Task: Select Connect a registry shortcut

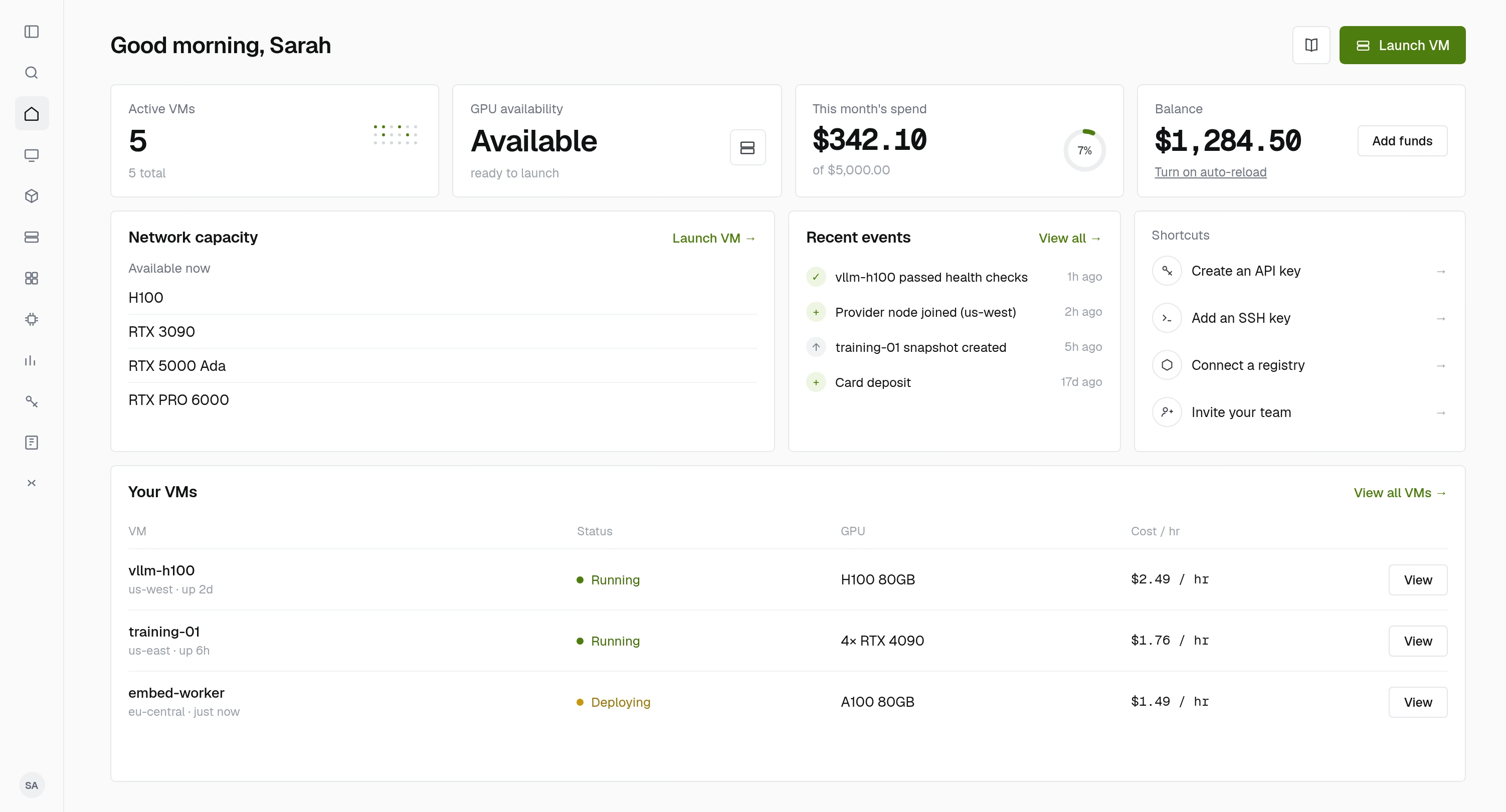Action: point(1299,365)
